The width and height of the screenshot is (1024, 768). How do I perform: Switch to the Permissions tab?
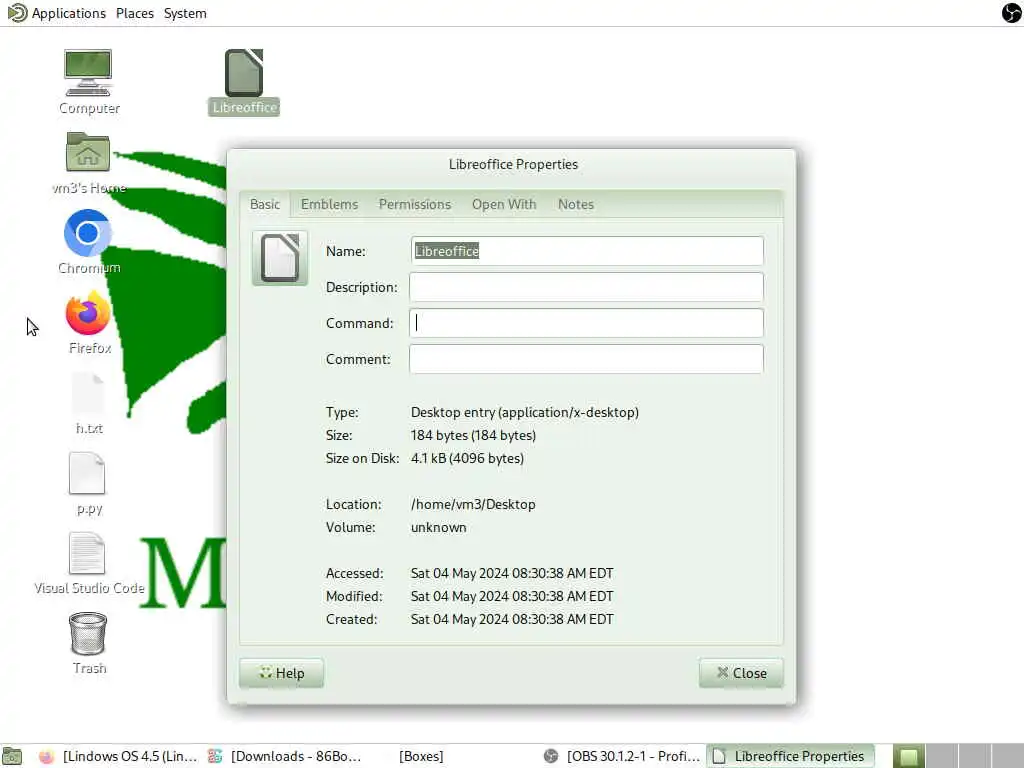[415, 204]
